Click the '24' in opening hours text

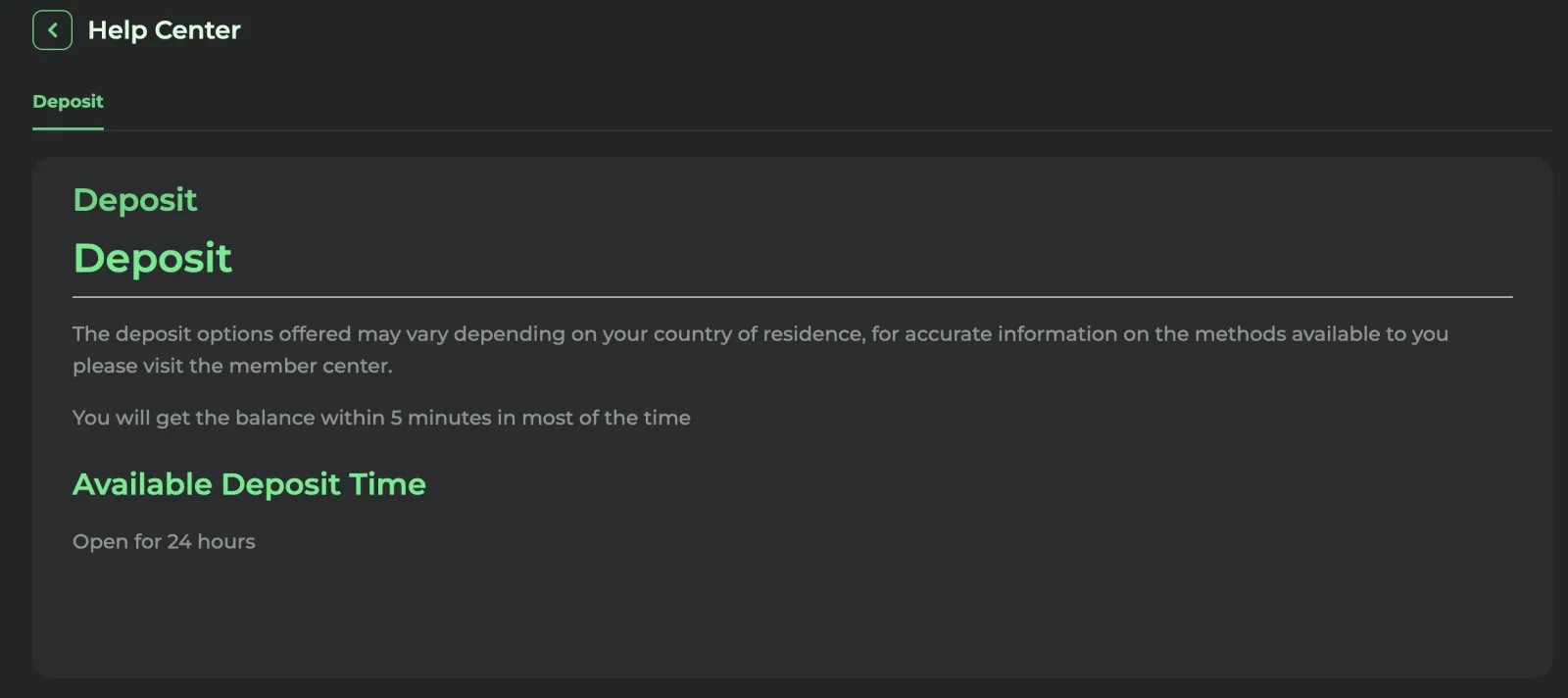tap(179, 541)
